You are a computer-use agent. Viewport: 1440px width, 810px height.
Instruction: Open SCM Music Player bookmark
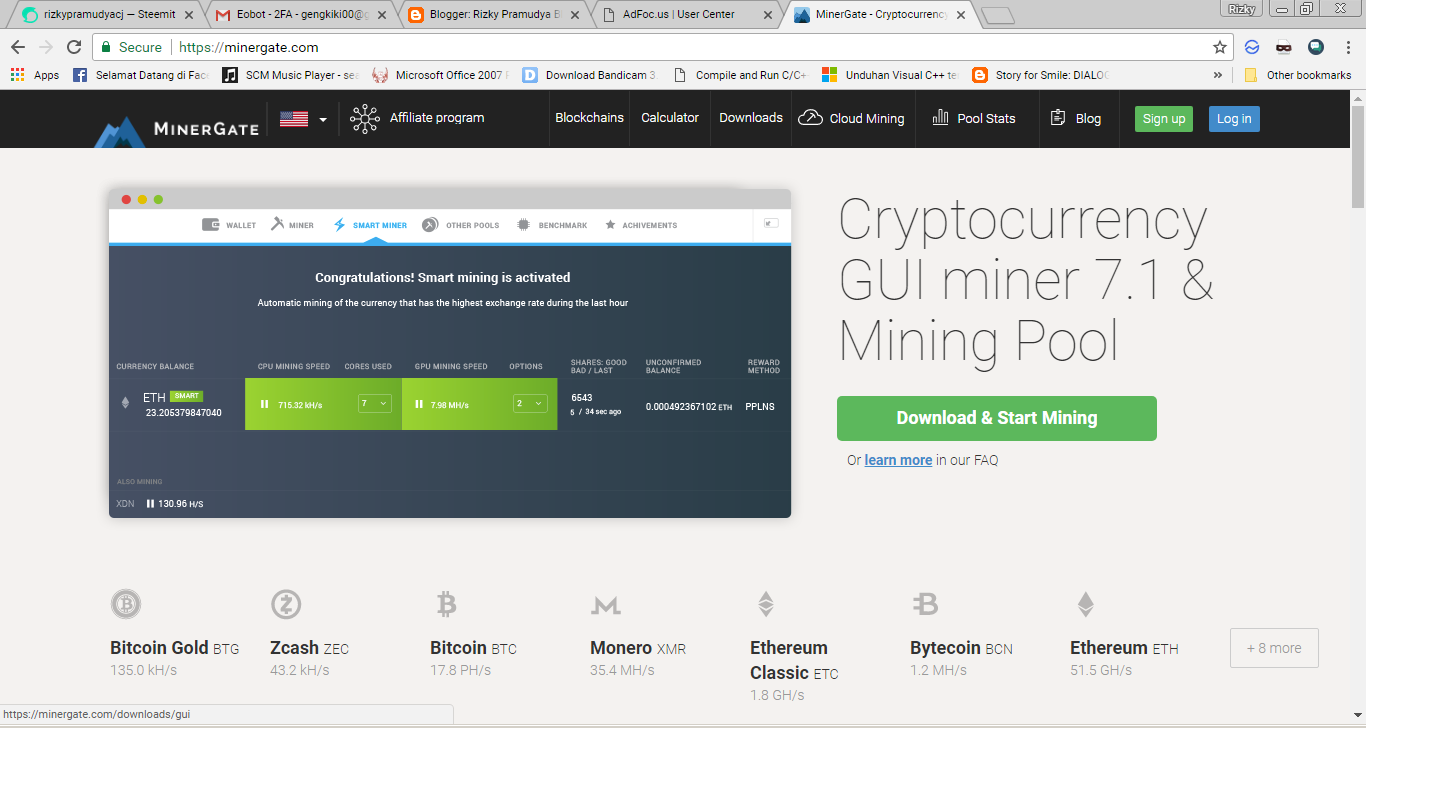click(x=291, y=75)
